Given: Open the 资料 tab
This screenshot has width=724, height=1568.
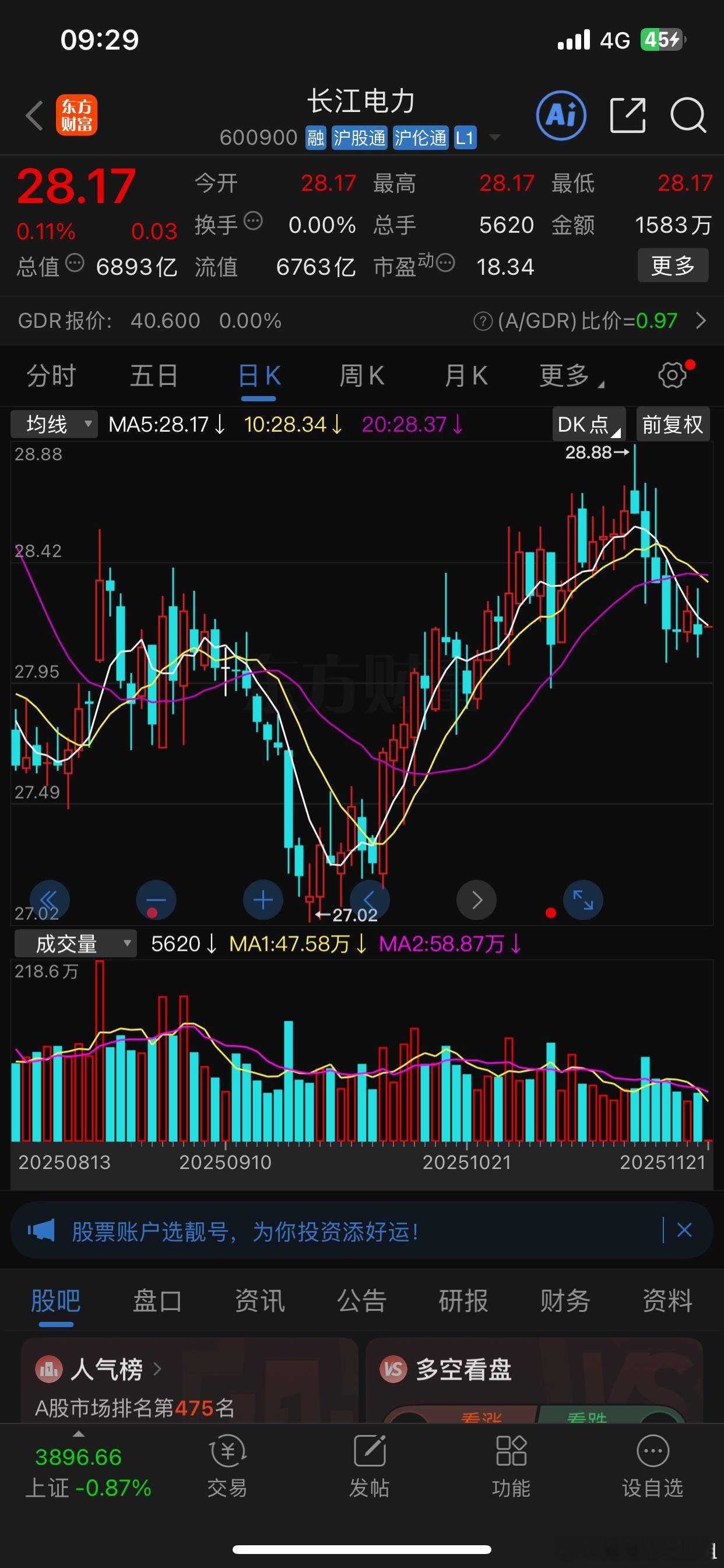Looking at the screenshot, I should click(x=667, y=1301).
